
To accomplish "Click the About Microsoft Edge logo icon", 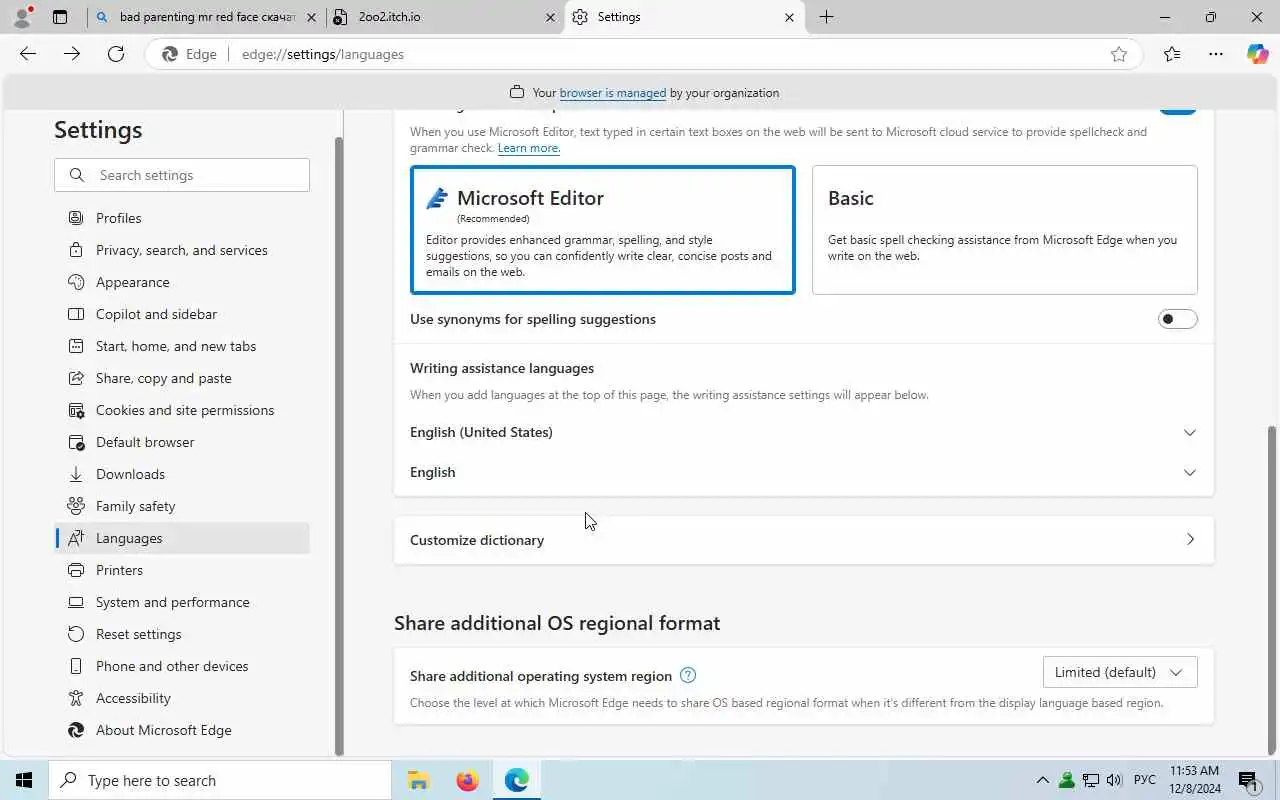I will pos(76,730).
